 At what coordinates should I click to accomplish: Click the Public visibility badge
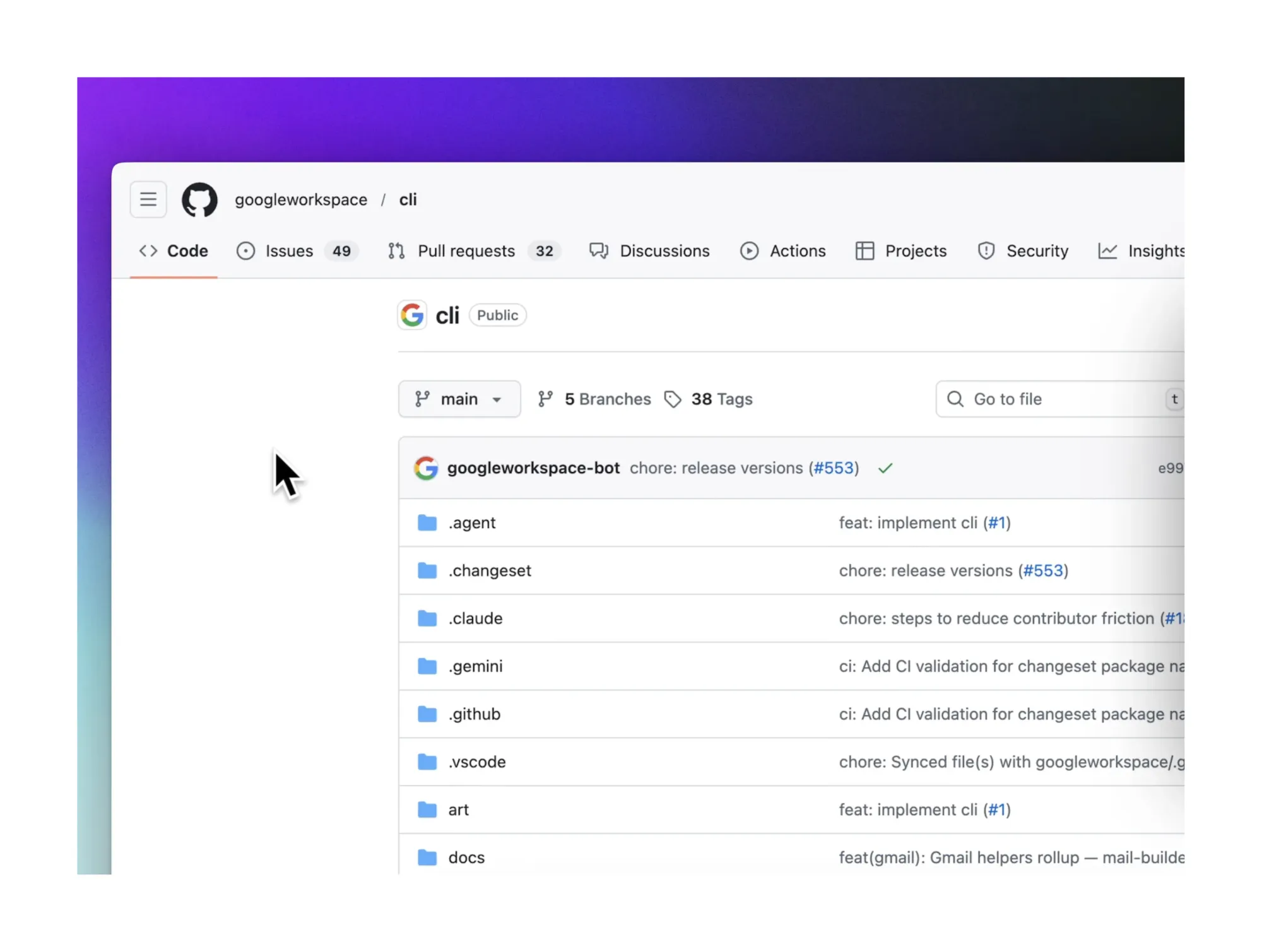pos(497,315)
